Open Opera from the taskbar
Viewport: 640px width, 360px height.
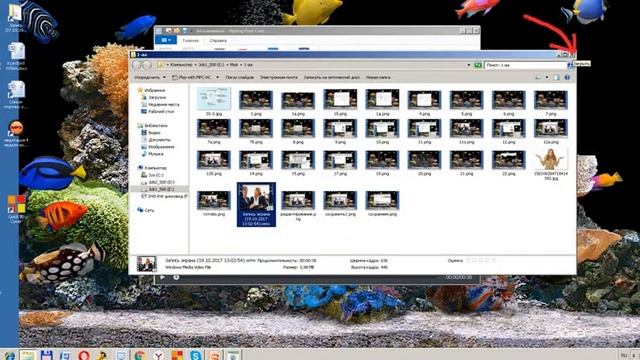click(x=84, y=356)
